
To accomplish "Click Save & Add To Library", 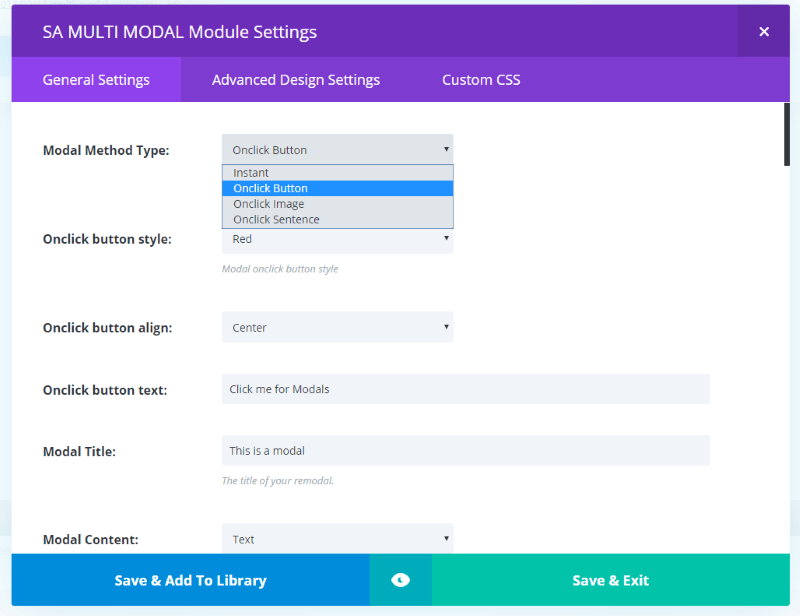I will click(190, 580).
